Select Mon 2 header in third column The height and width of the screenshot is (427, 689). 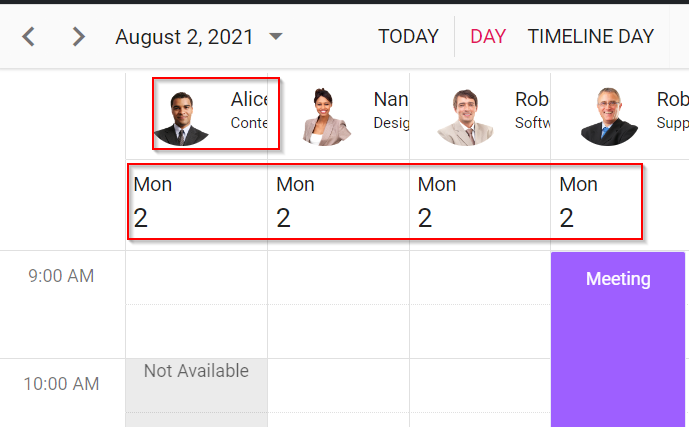(x=479, y=202)
